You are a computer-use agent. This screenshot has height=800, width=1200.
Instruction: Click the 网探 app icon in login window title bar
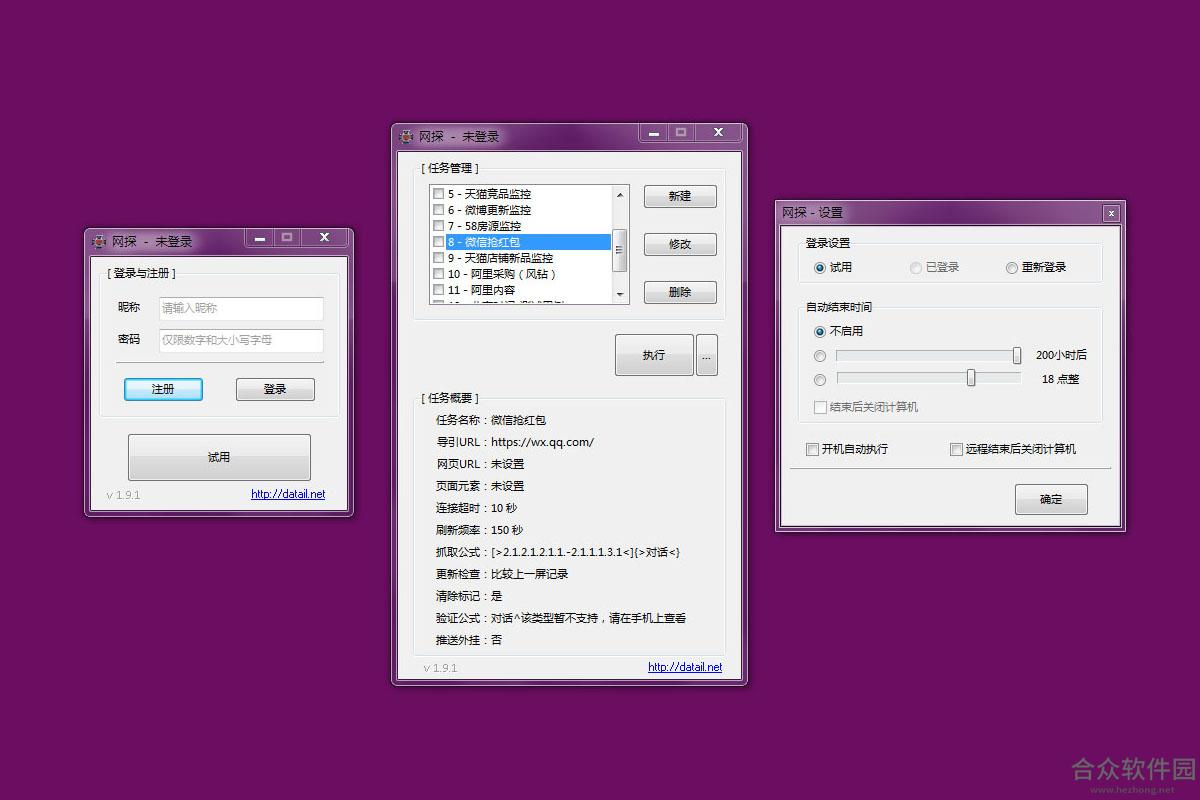99,241
